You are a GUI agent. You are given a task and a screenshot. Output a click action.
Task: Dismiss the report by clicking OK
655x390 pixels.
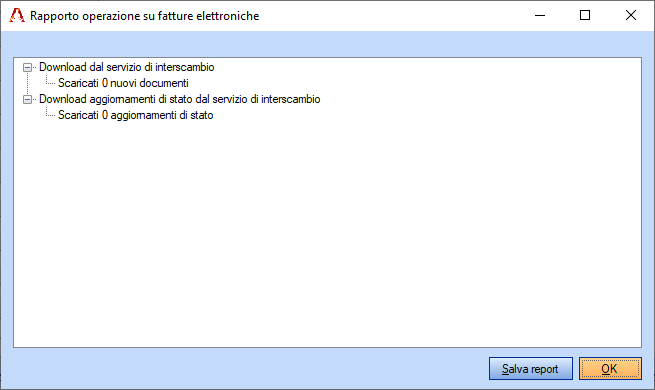(610, 369)
